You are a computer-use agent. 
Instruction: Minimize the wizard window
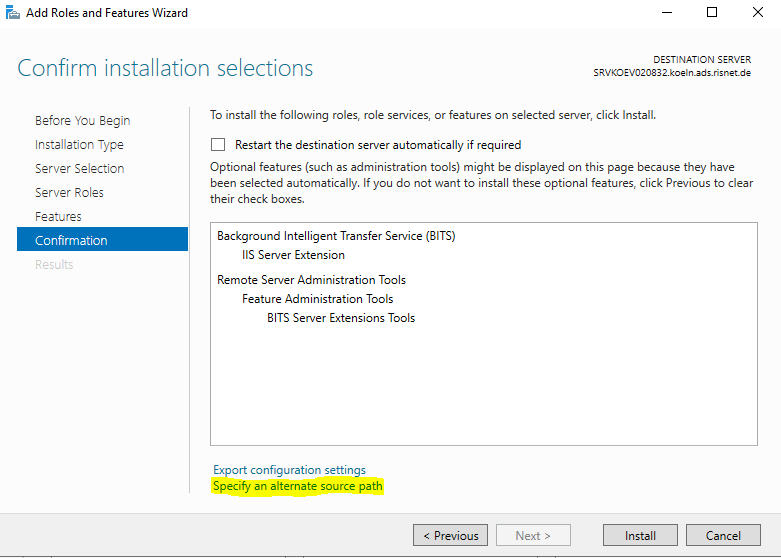pyautogui.click(x=666, y=12)
